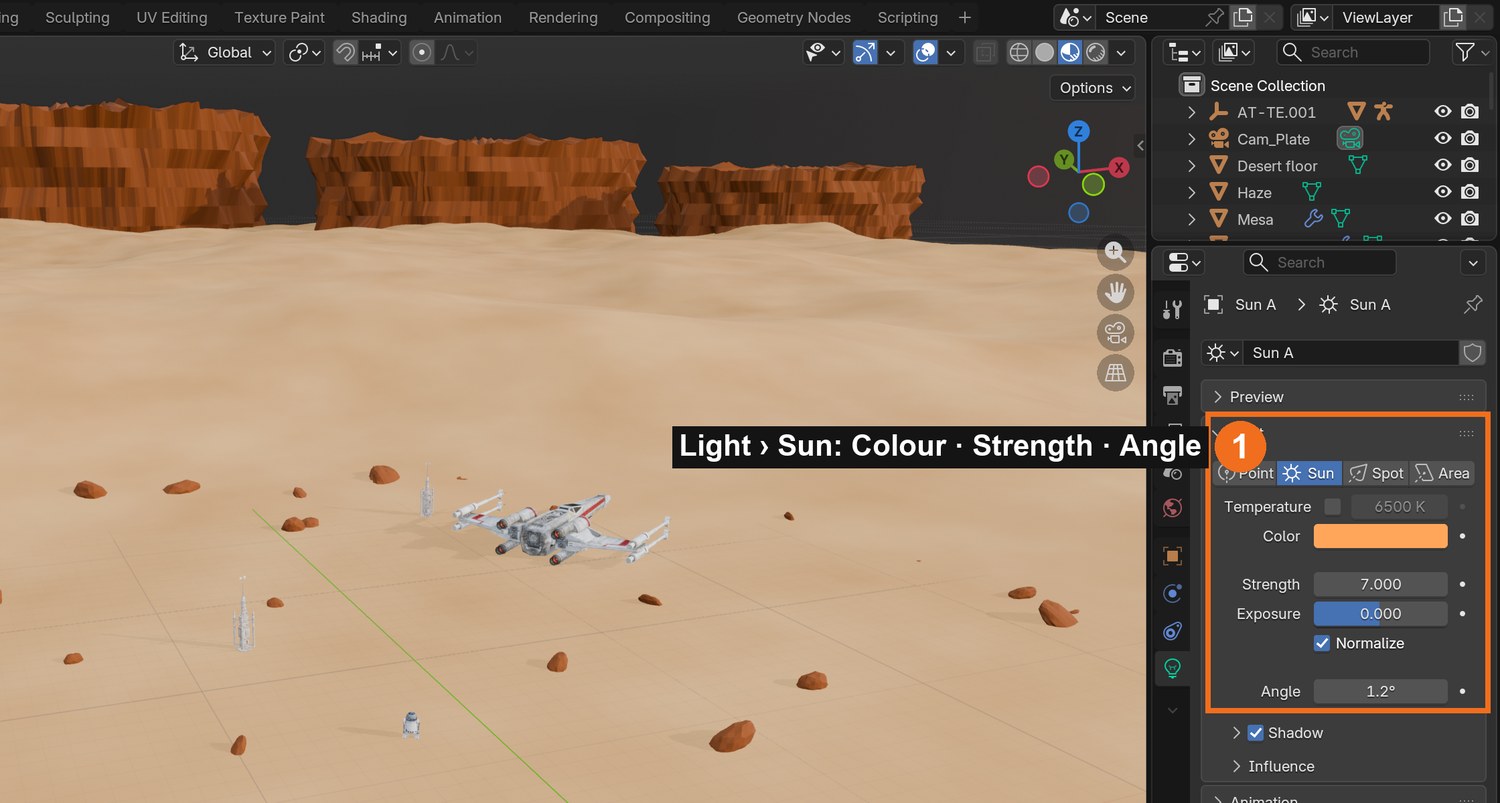Open the Tool properties tab
The height and width of the screenshot is (803, 1500).
1172,310
